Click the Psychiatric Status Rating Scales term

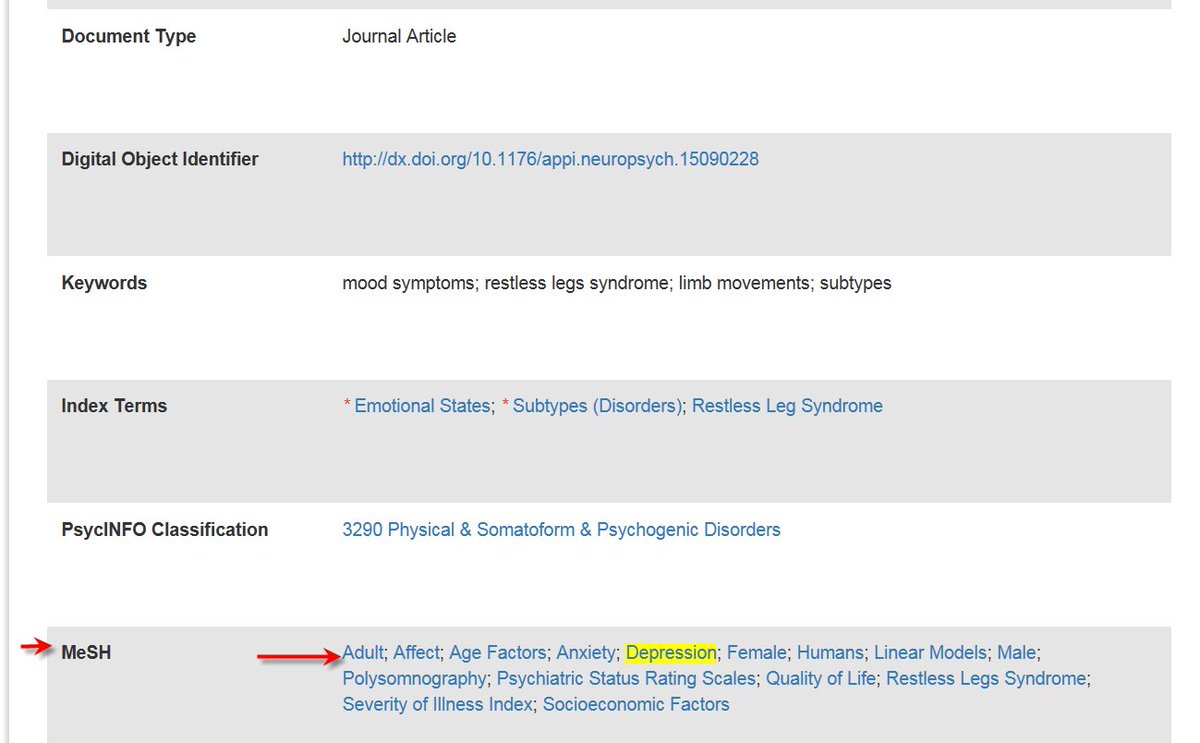[625, 678]
